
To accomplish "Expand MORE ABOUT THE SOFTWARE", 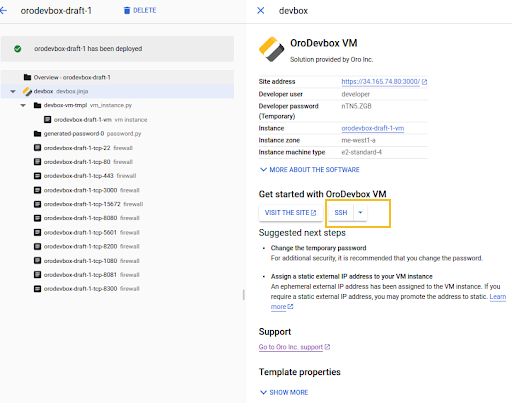I will pyautogui.click(x=310, y=170).
